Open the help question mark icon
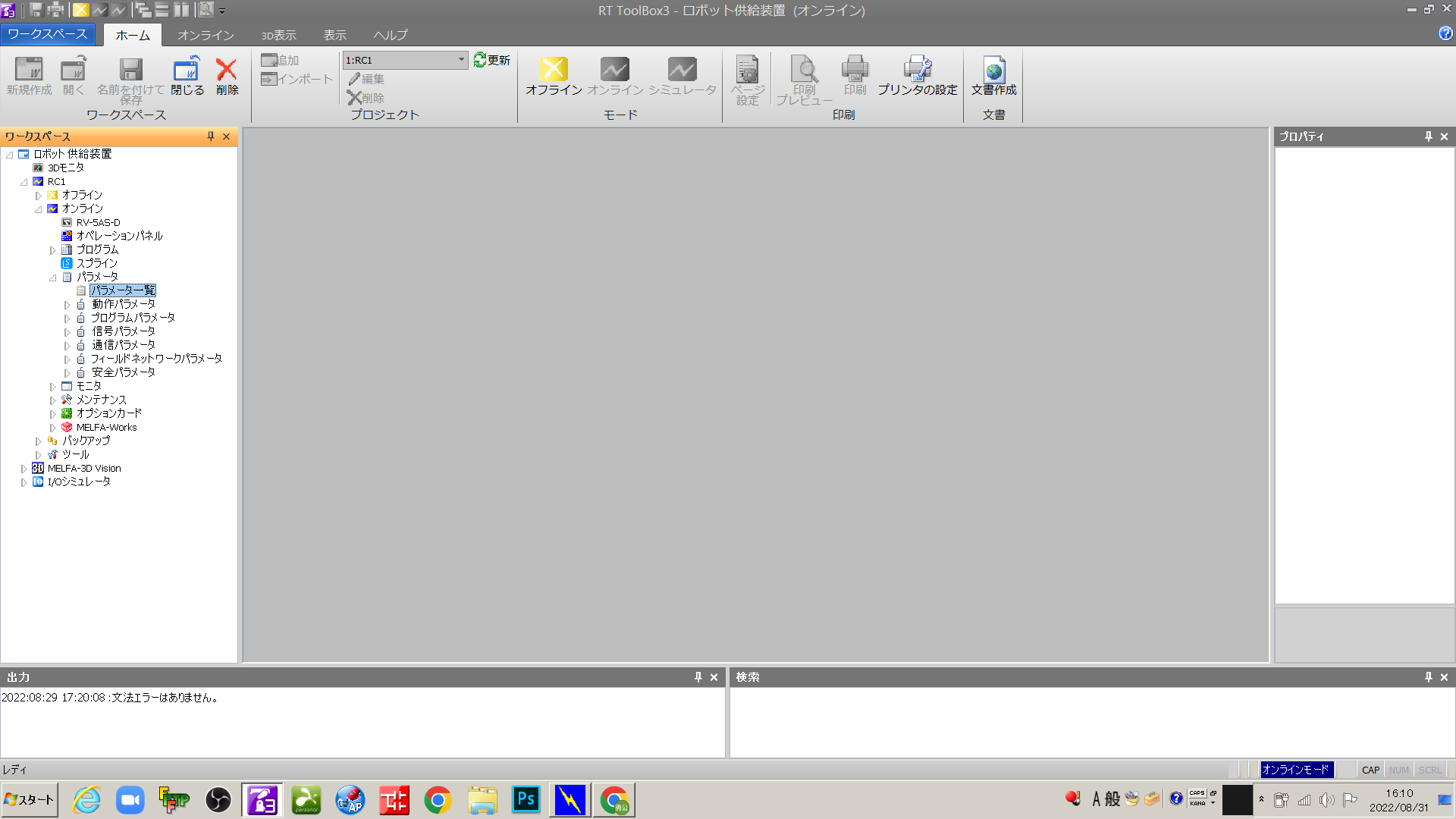This screenshot has height=819, width=1456. coord(1445,33)
